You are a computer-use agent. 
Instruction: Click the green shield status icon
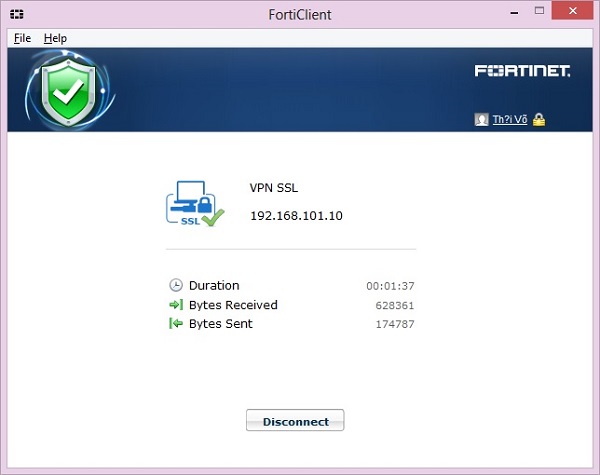coord(69,91)
